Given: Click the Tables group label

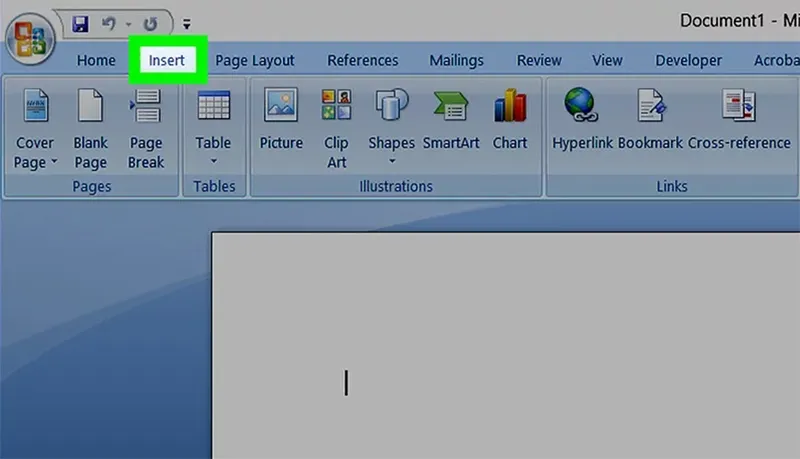Looking at the screenshot, I should [x=214, y=186].
